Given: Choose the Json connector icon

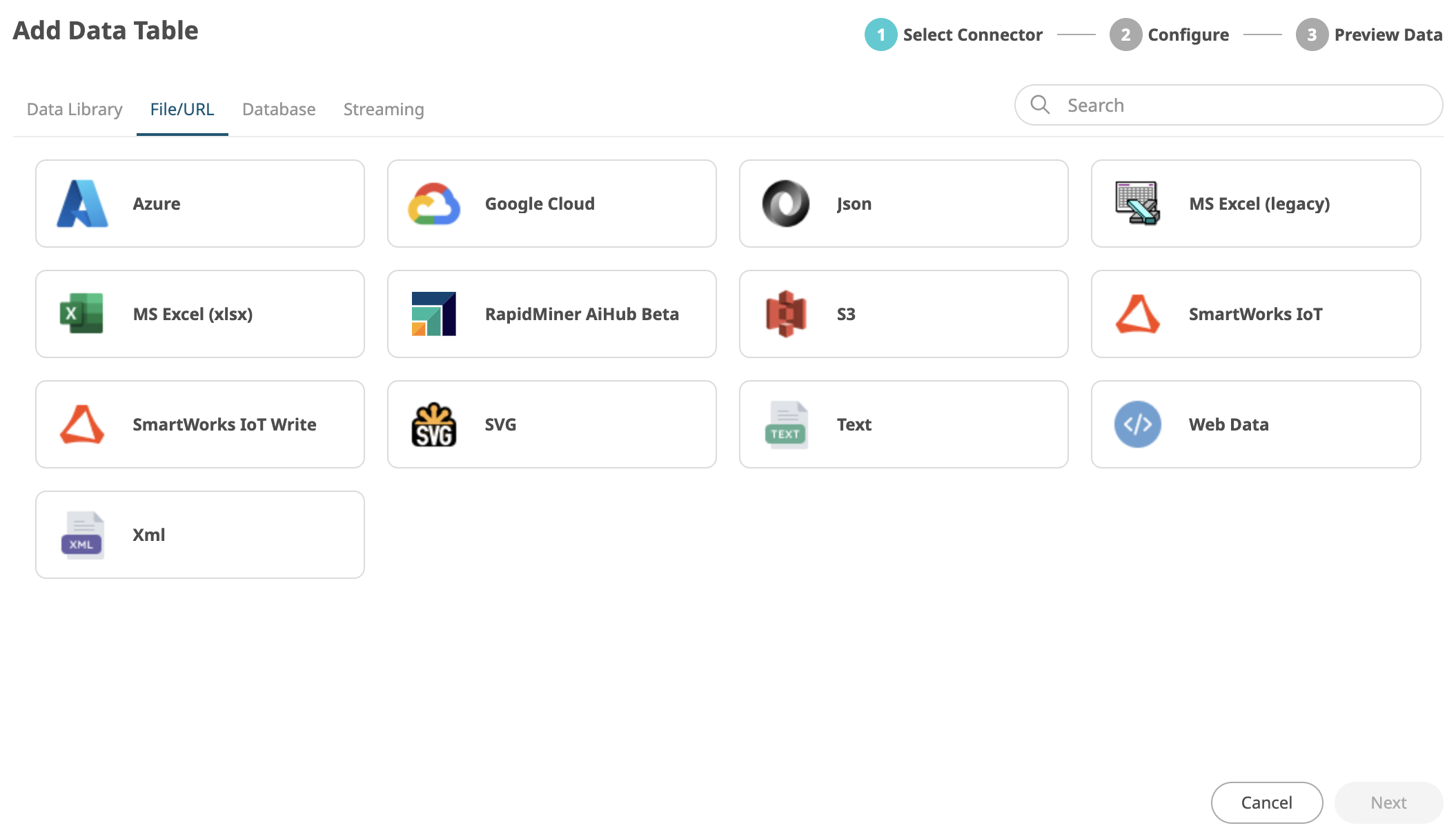Looking at the screenshot, I should (786, 204).
